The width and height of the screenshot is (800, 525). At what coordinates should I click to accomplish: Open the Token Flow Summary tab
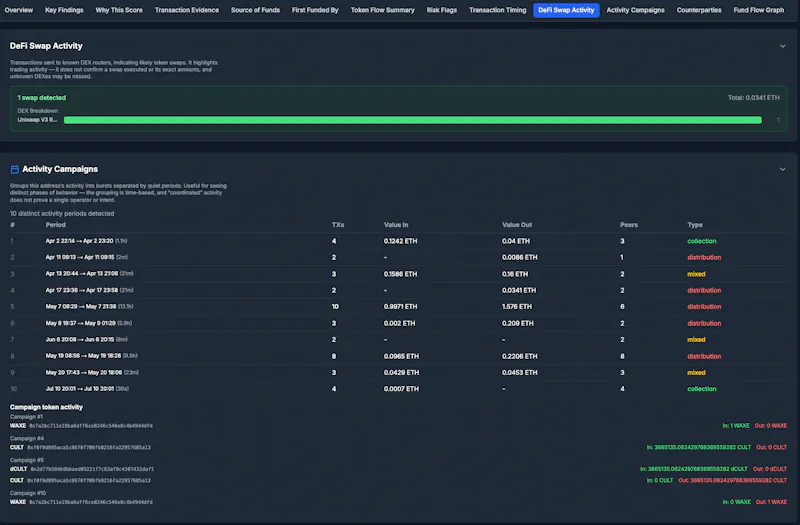pos(383,10)
